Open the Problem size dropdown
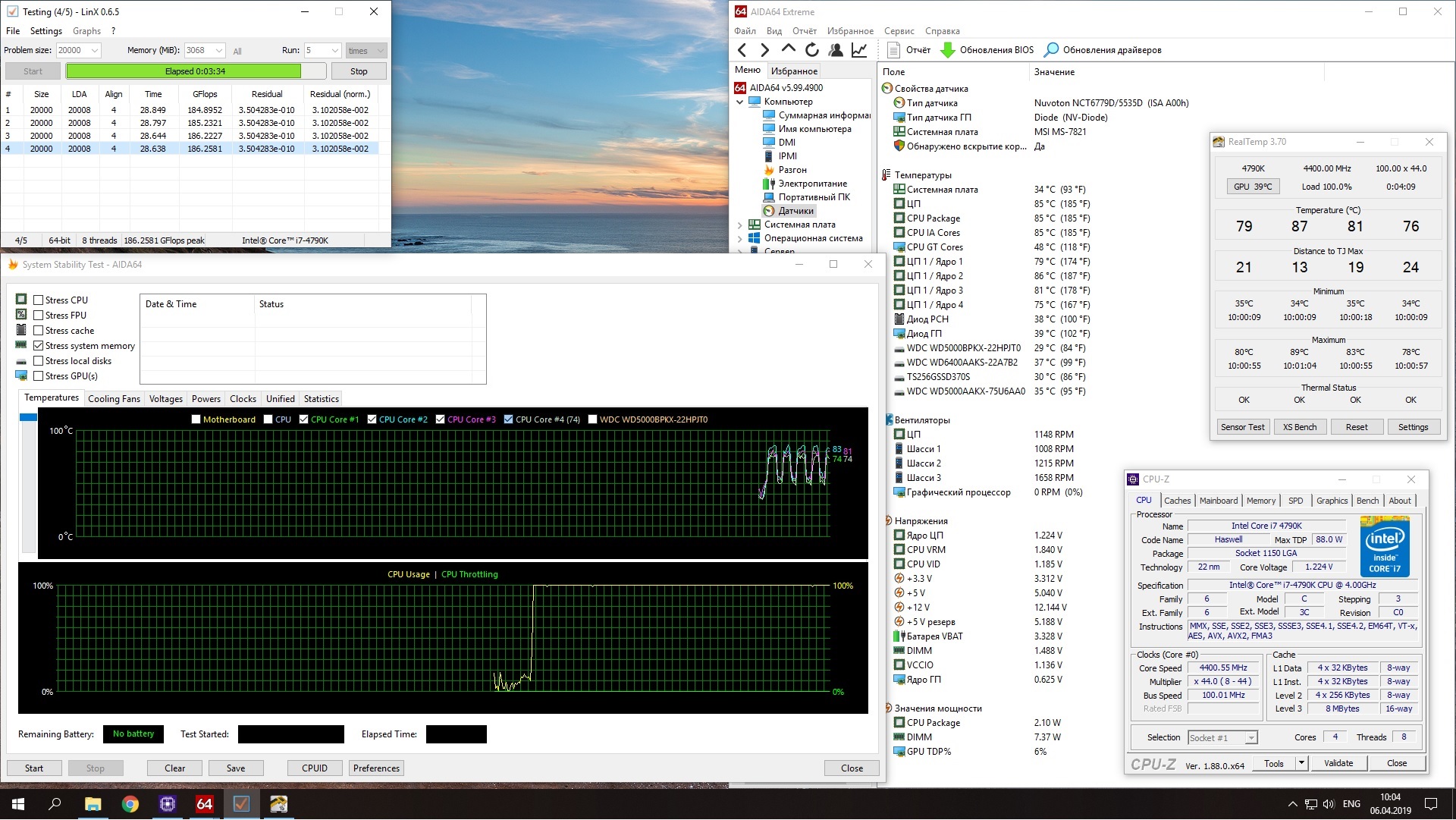 pos(95,51)
